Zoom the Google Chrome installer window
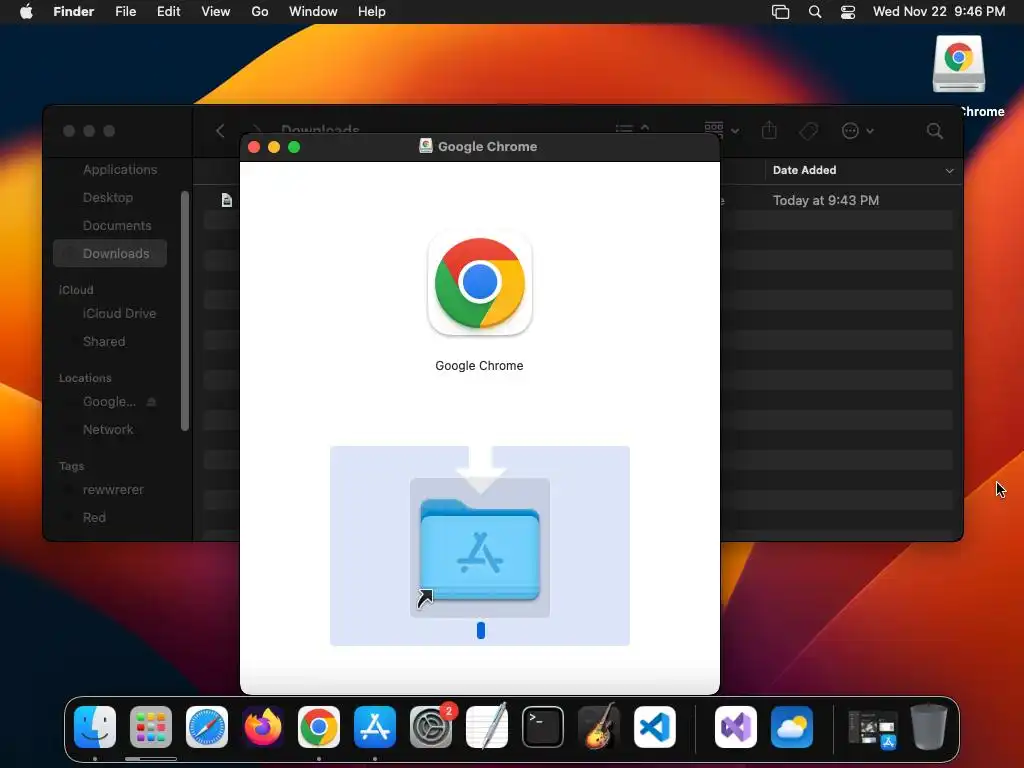This screenshot has height=768, width=1024. [294, 147]
